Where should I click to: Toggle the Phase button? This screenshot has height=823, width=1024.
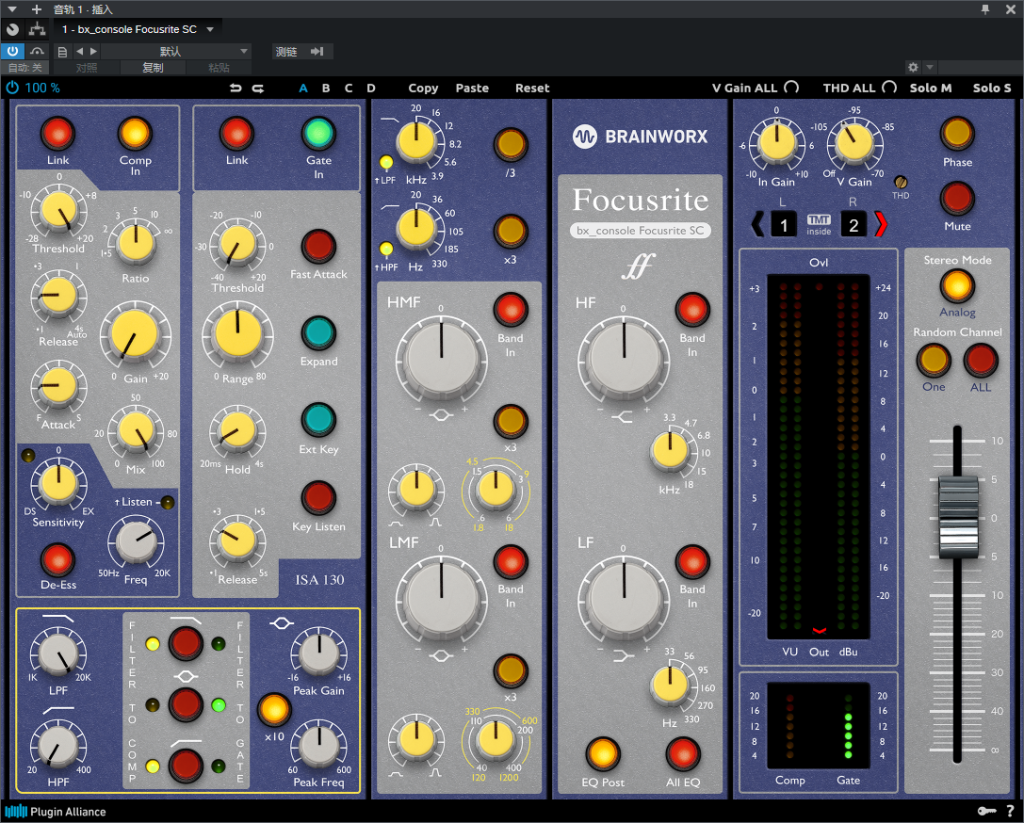coord(957,134)
